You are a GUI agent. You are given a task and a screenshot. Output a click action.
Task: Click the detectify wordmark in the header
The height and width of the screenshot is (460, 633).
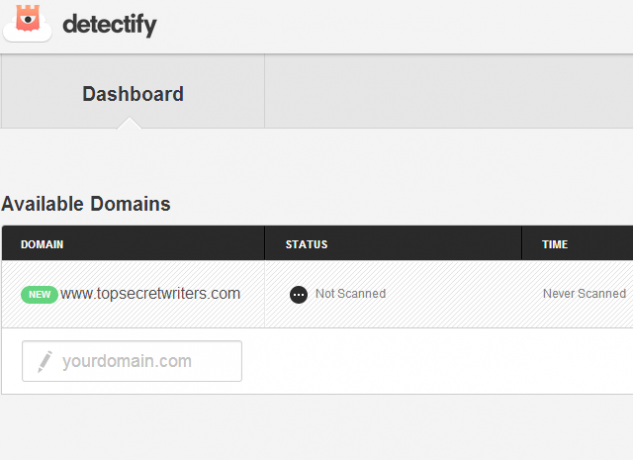[x=109, y=25]
